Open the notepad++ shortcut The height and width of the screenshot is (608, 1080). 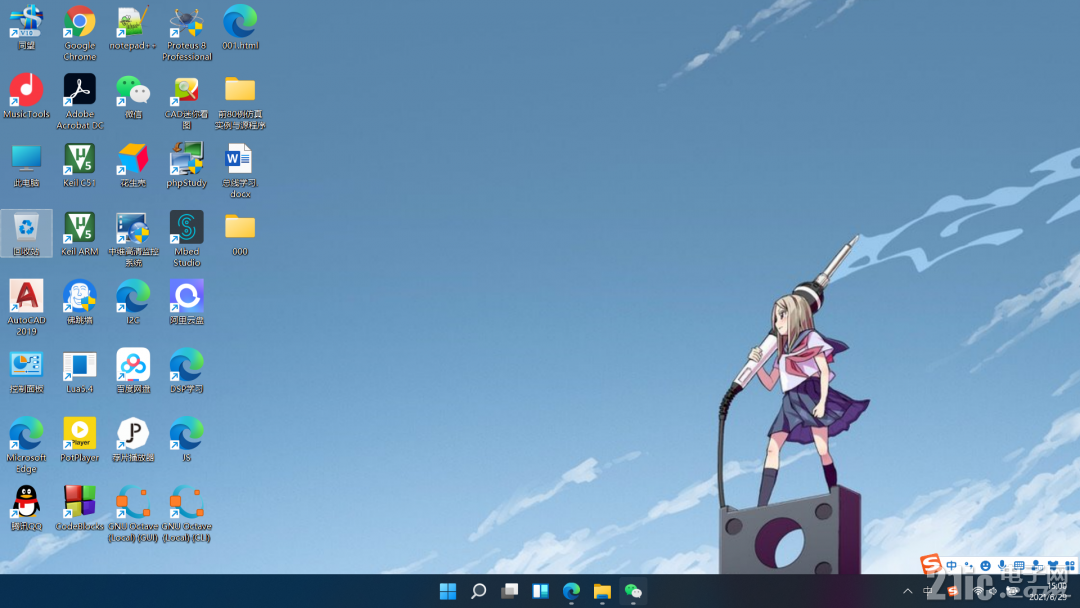tap(133, 28)
